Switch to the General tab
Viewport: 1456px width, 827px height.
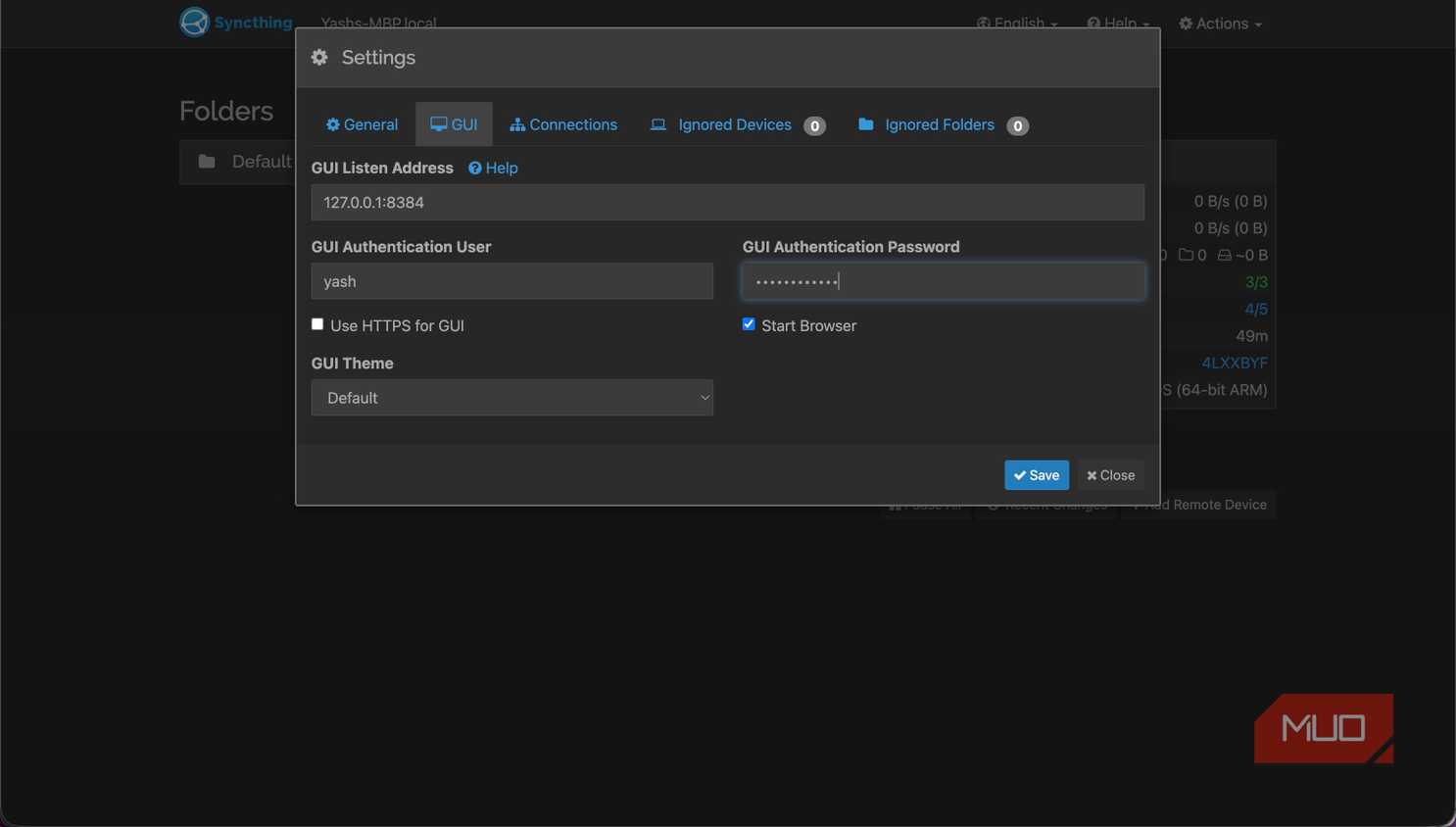(363, 124)
